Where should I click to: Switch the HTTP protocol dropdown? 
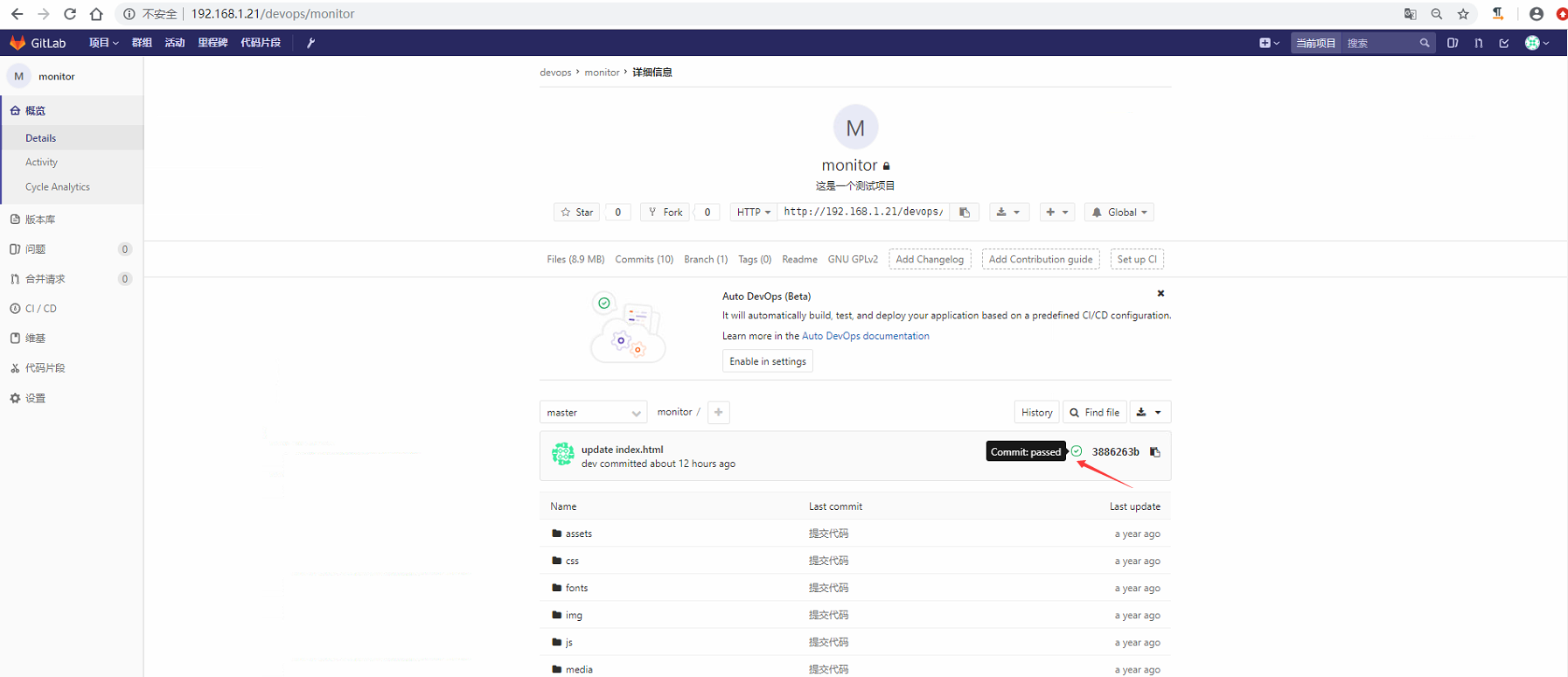click(x=753, y=213)
